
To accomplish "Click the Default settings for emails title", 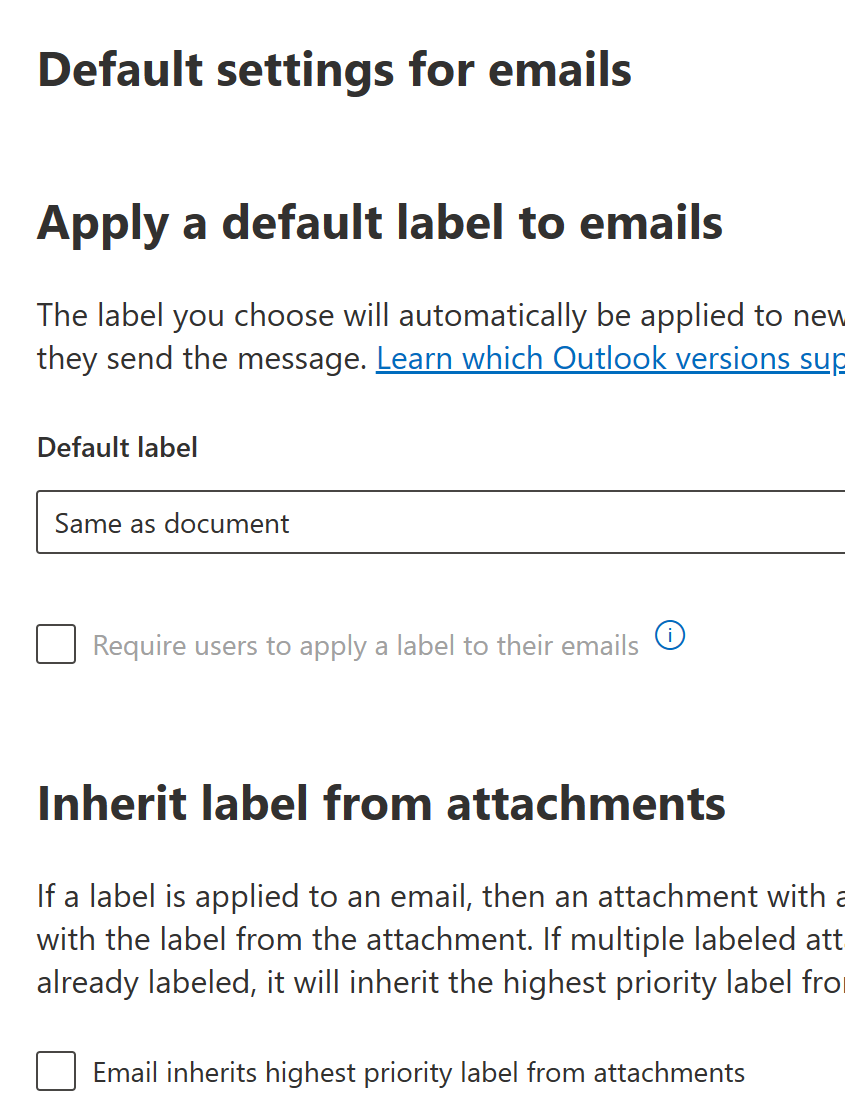I will pyautogui.click(x=334, y=70).
